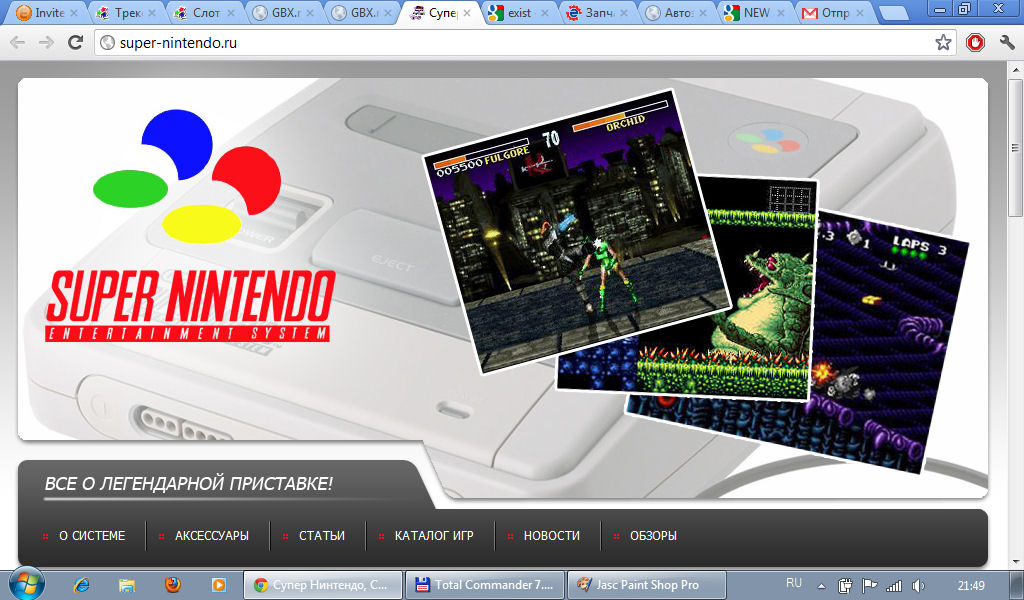The width and height of the screenshot is (1024, 600).
Task: Close the NEW tab
Action: pyautogui.click(x=780, y=13)
